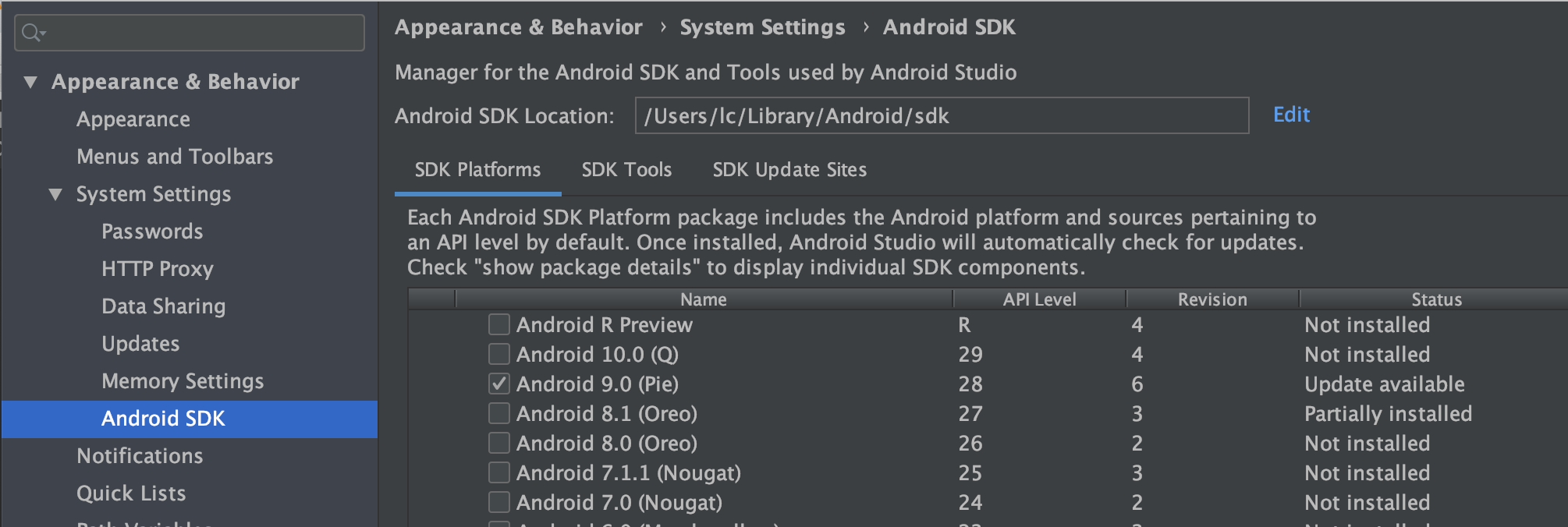The width and height of the screenshot is (1568, 527).
Task: Open Data Sharing settings
Action: tap(164, 306)
